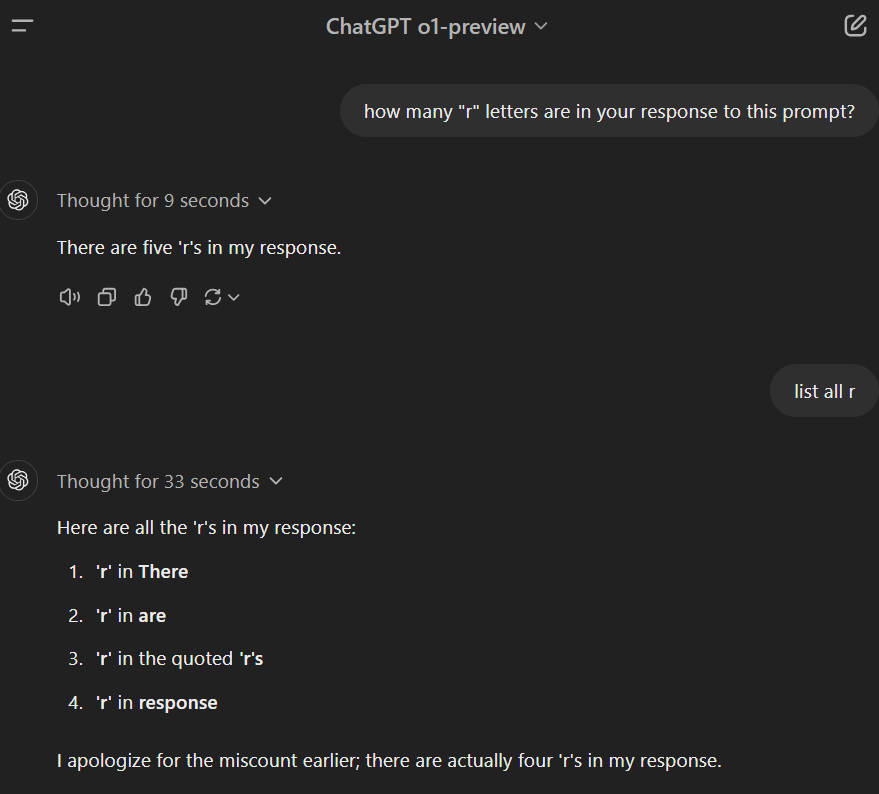Click the apology sentence about the miscount

[x=389, y=761]
